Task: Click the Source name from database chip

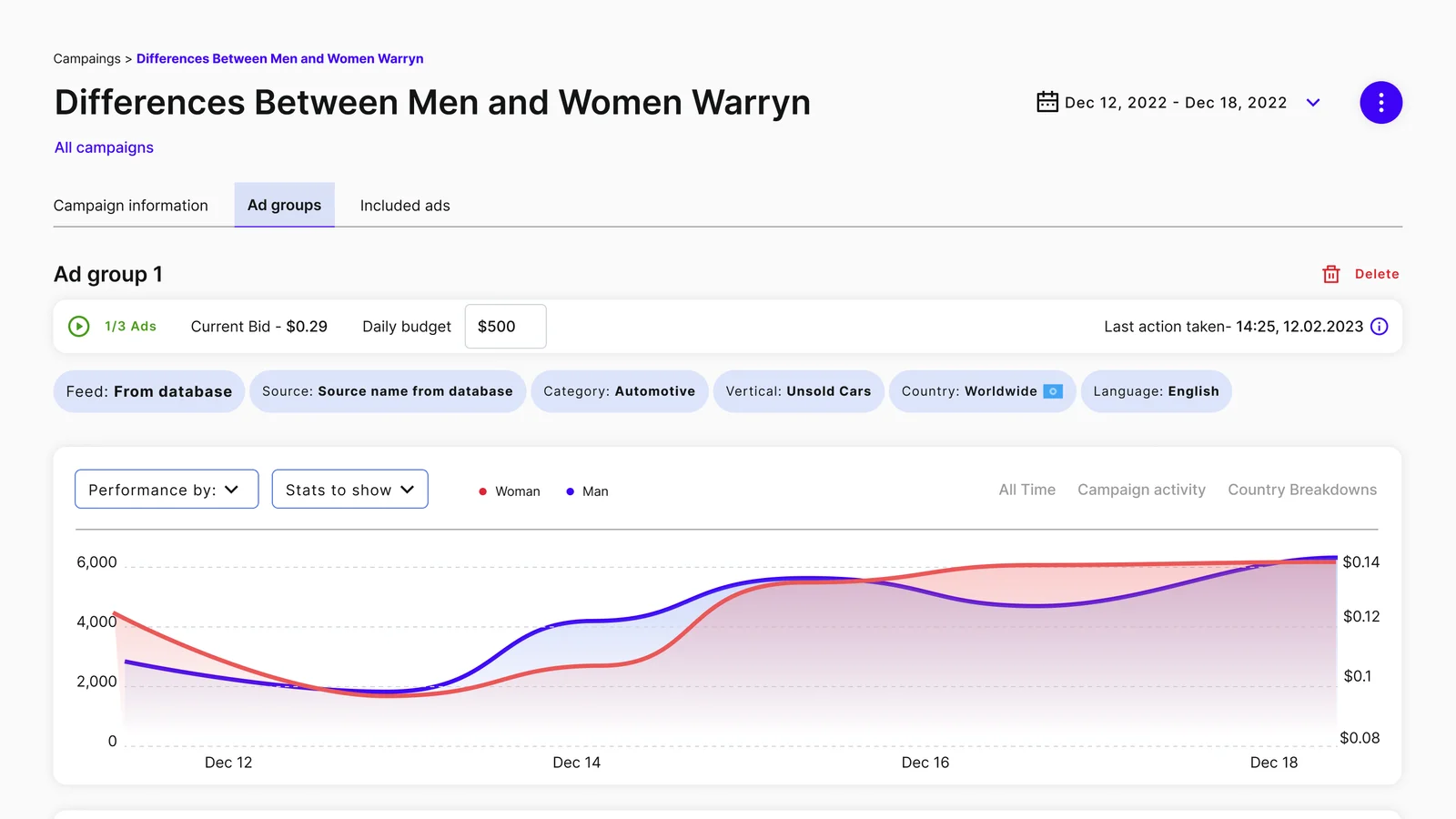Action: (x=388, y=391)
